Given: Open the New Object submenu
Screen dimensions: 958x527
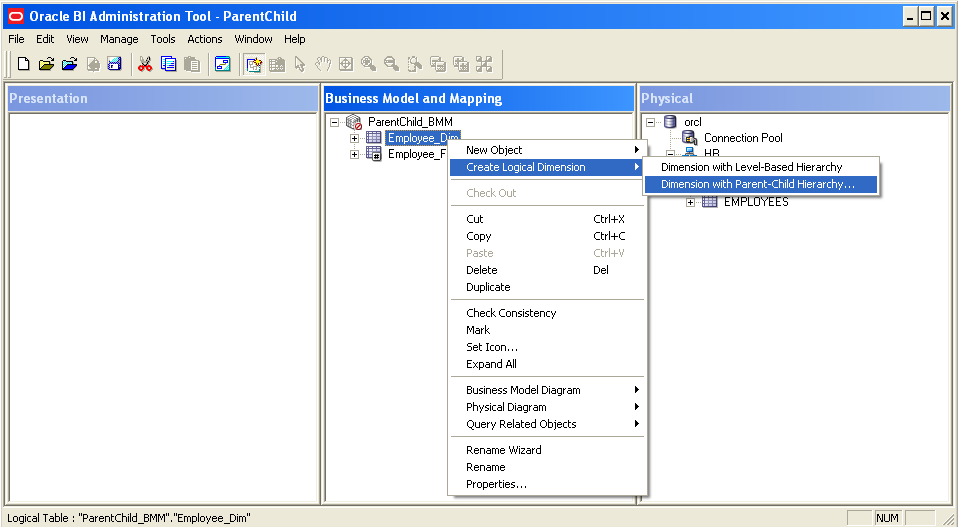Looking at the screenshot, I should point(547,150).
